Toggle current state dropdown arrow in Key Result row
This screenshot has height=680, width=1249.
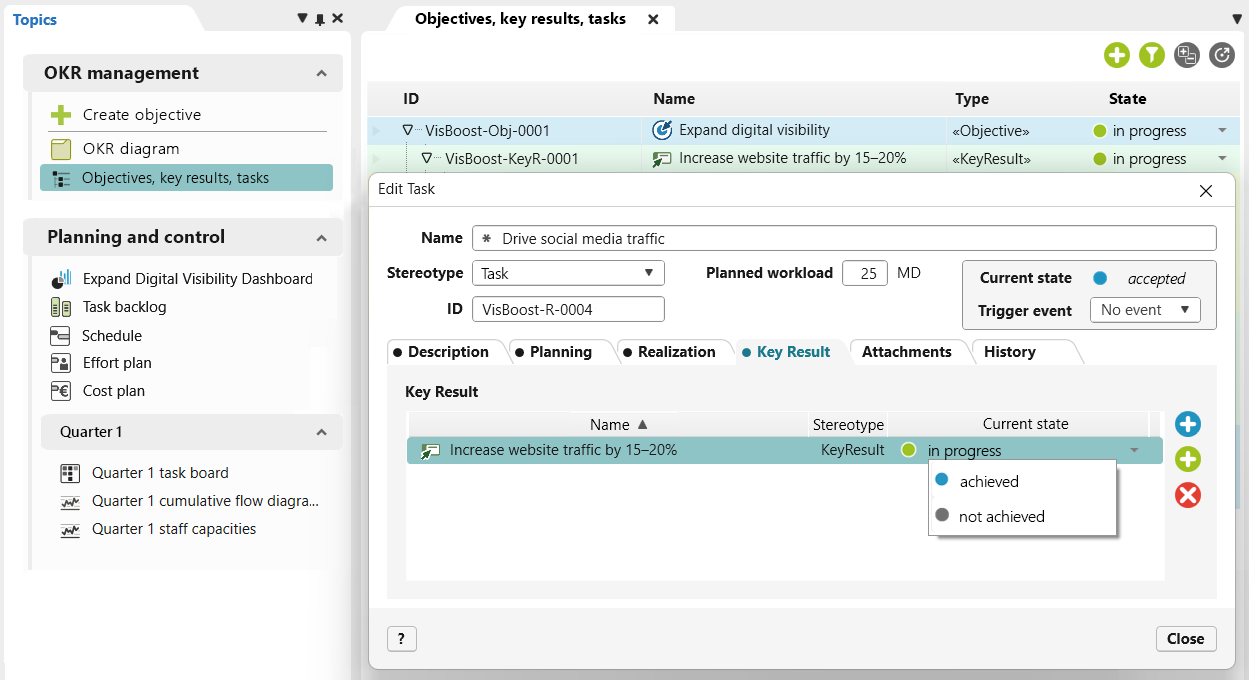coord(1134,451)
